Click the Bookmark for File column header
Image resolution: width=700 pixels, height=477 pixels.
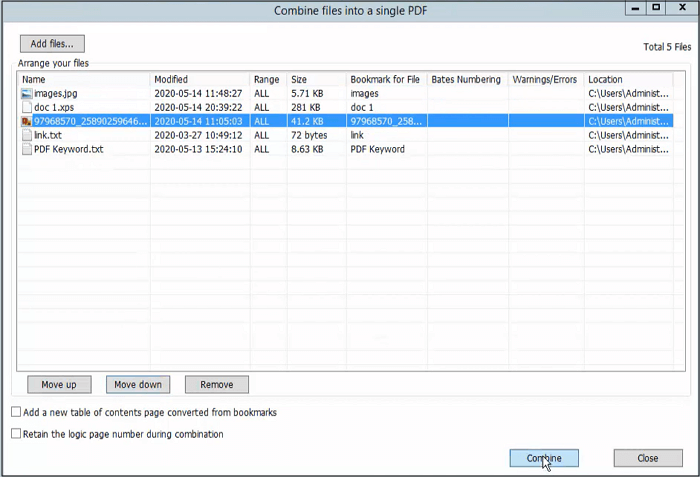pyautogui.click(x=387, y=80)
